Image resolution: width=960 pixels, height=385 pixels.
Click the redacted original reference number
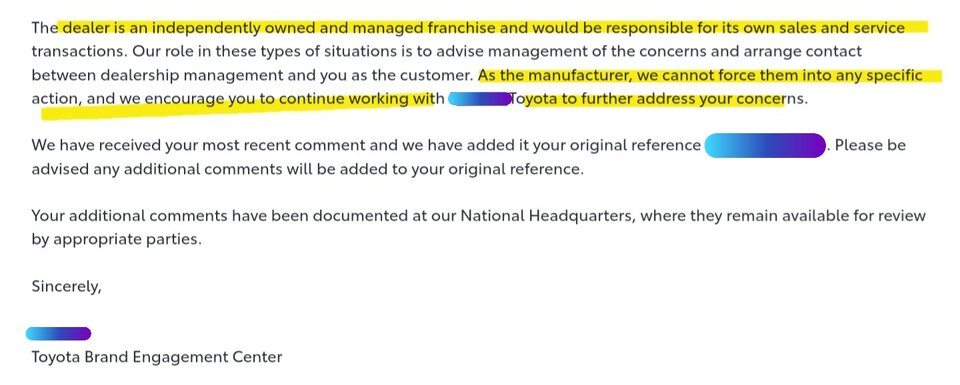(765, 146)
